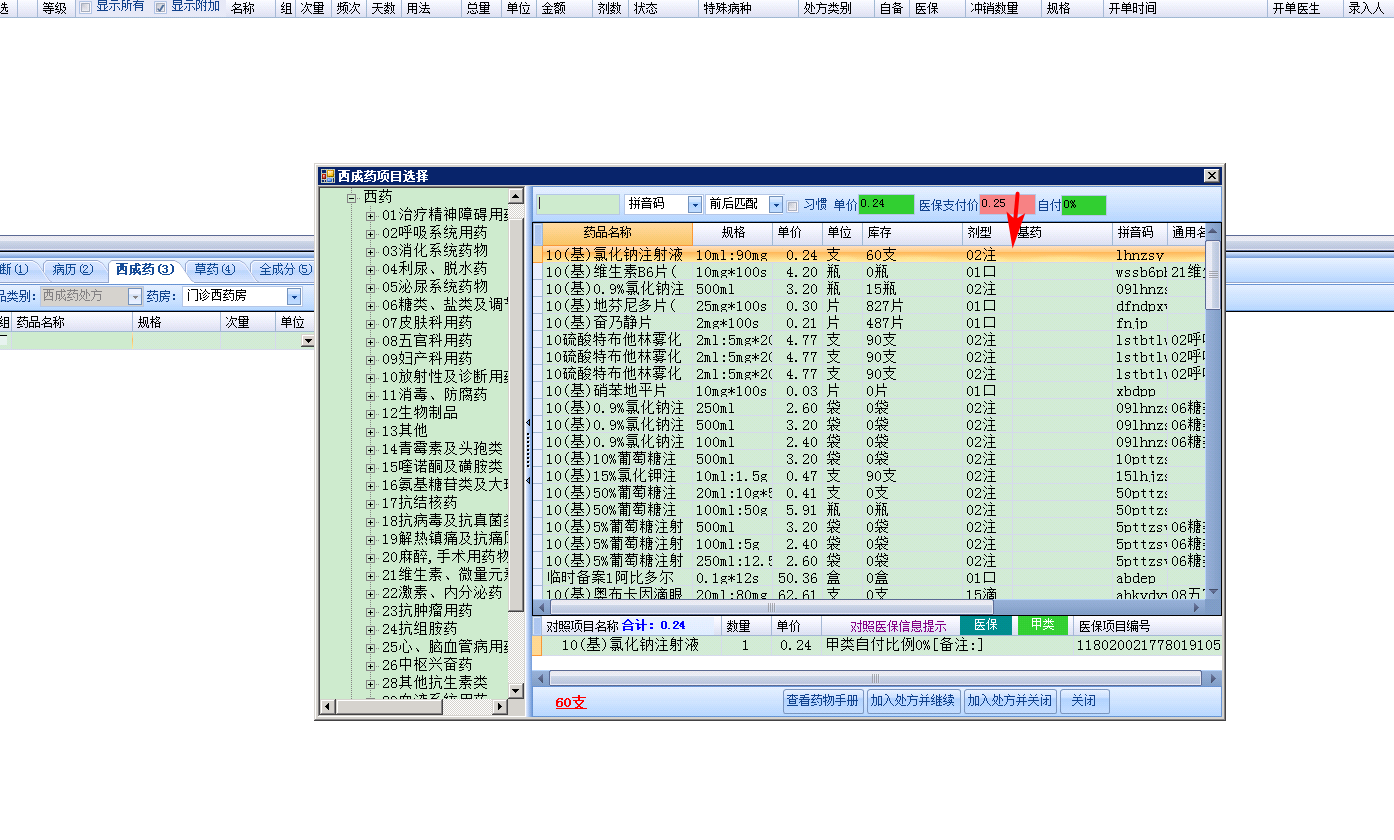
Task: Click the 加入处方并继续 button
Action: tap(912, 701)
